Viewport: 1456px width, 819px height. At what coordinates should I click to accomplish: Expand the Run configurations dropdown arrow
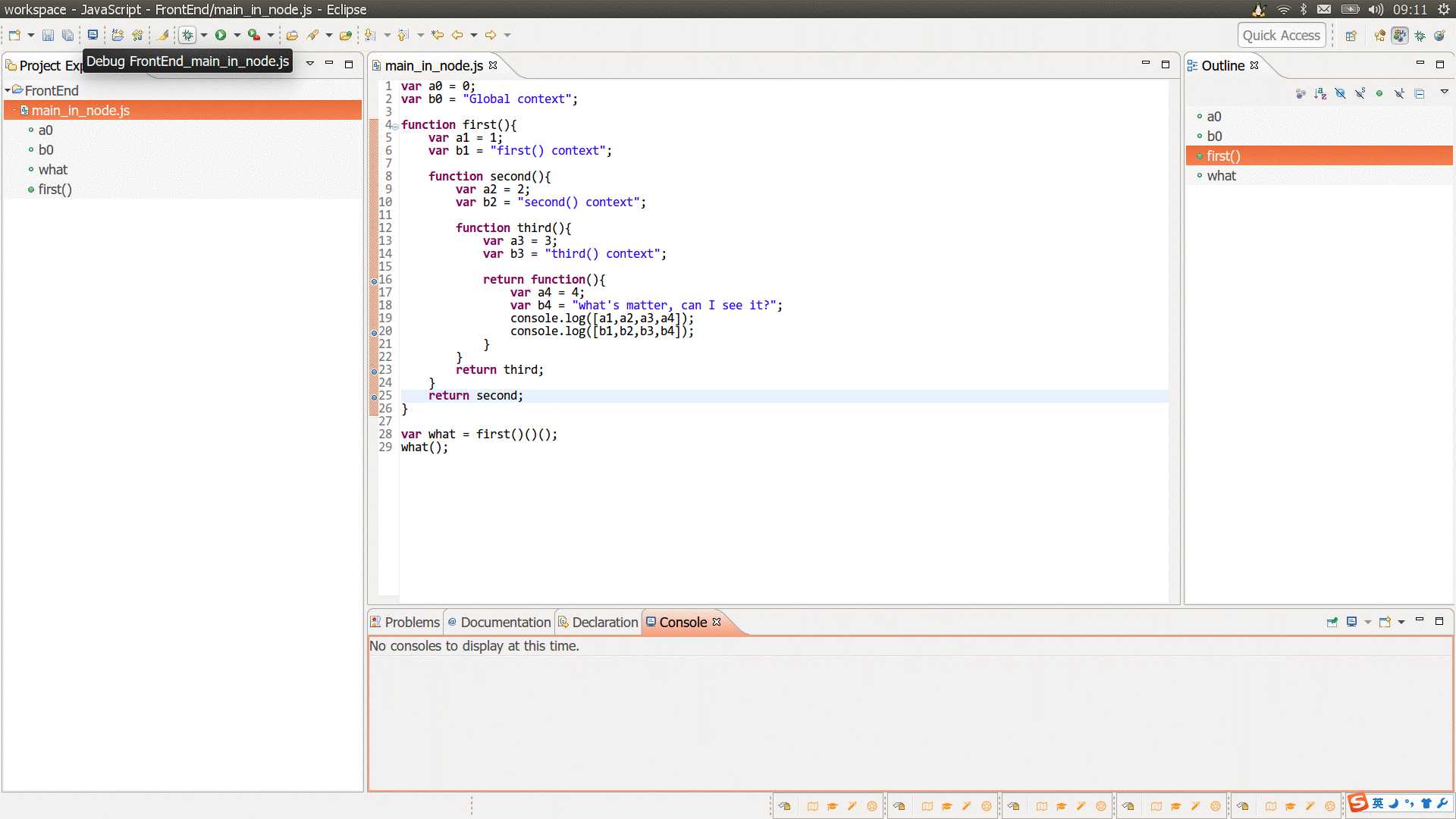[x=237, y=35]
